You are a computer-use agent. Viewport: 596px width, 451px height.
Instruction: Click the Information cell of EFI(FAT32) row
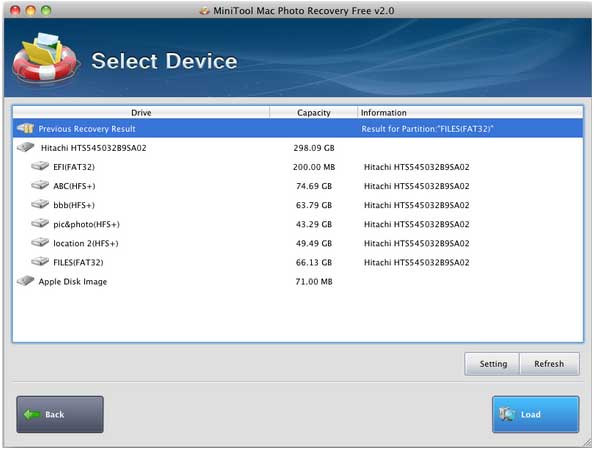416,167
